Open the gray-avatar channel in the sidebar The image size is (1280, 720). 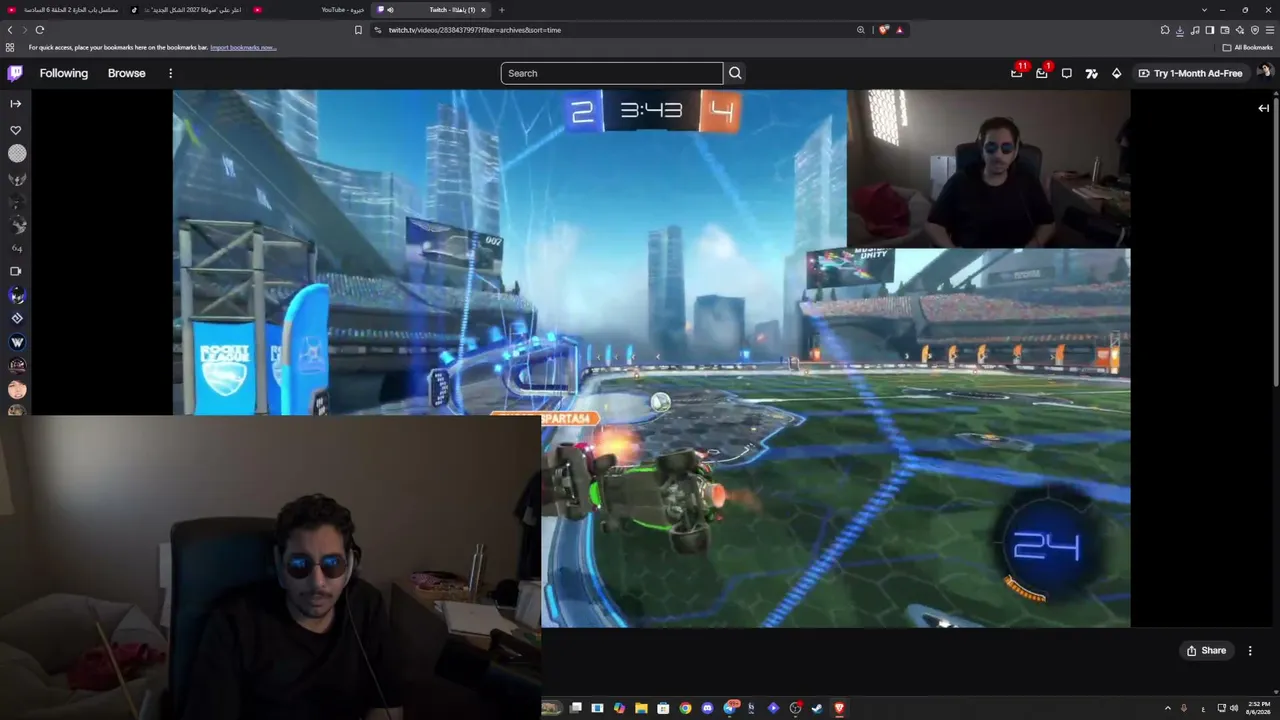(x=17, y=153)
